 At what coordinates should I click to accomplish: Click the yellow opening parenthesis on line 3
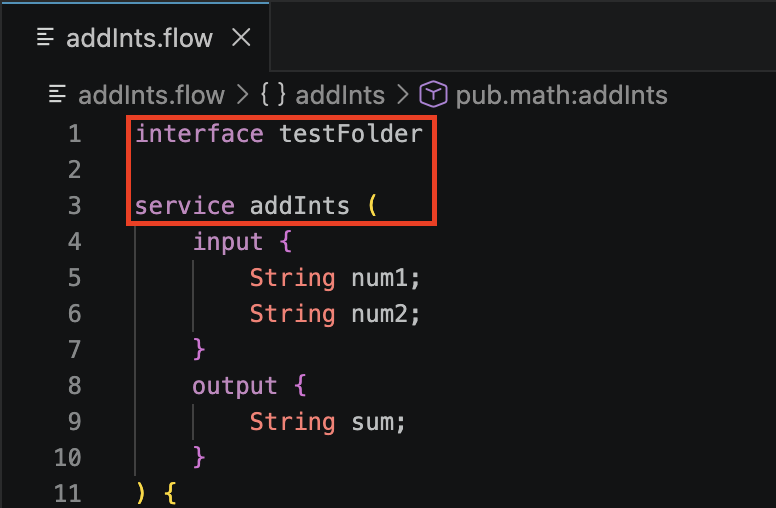click(x=373, y=206)
